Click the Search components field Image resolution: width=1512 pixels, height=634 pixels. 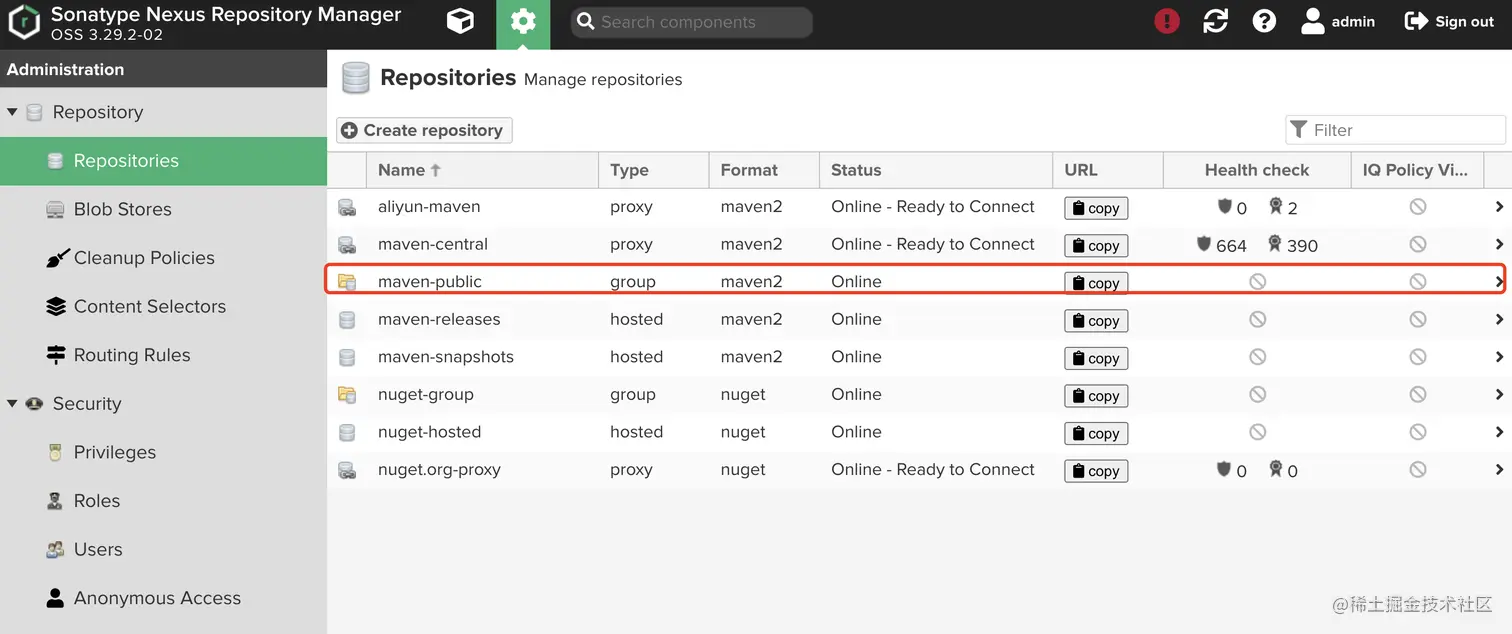point(691,22)
